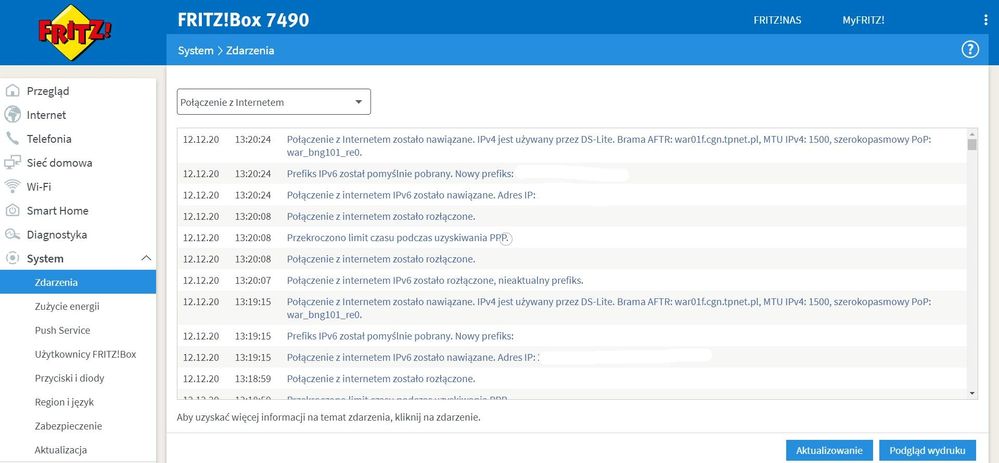The image size is (999, 463).
Task: Click the Internet globe icon
Action: [x=13, y=115]
